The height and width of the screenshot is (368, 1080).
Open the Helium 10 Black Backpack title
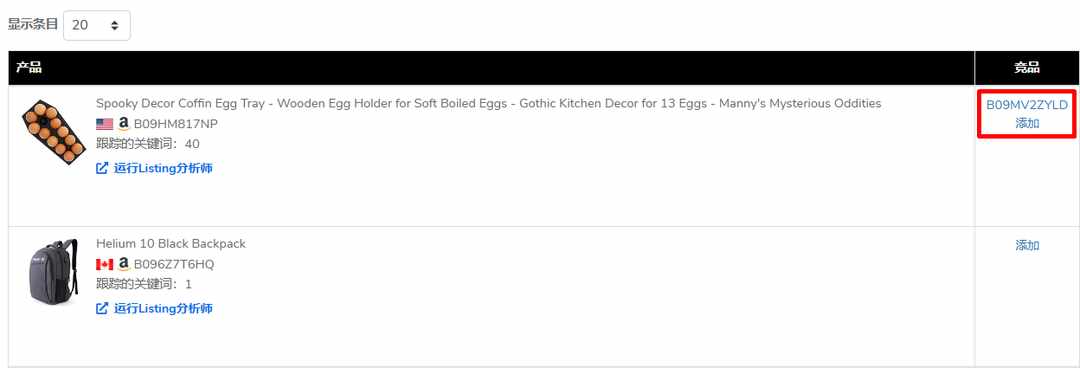pyautogui.click(x=171, y=244)
